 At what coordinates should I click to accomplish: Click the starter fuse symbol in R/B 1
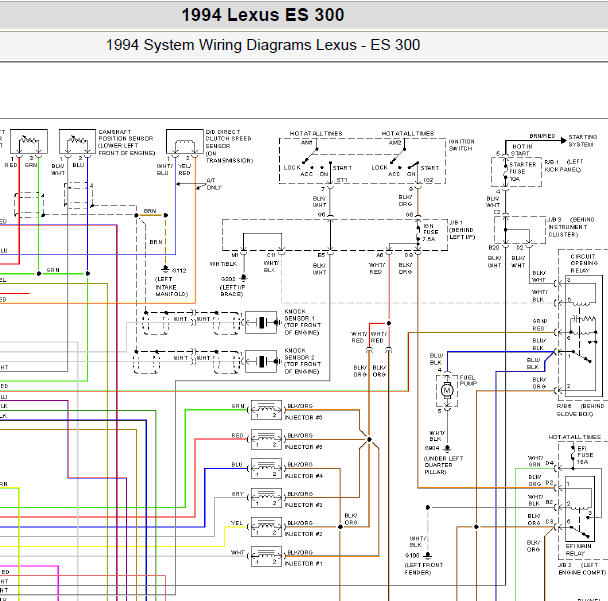coord(505,171)
